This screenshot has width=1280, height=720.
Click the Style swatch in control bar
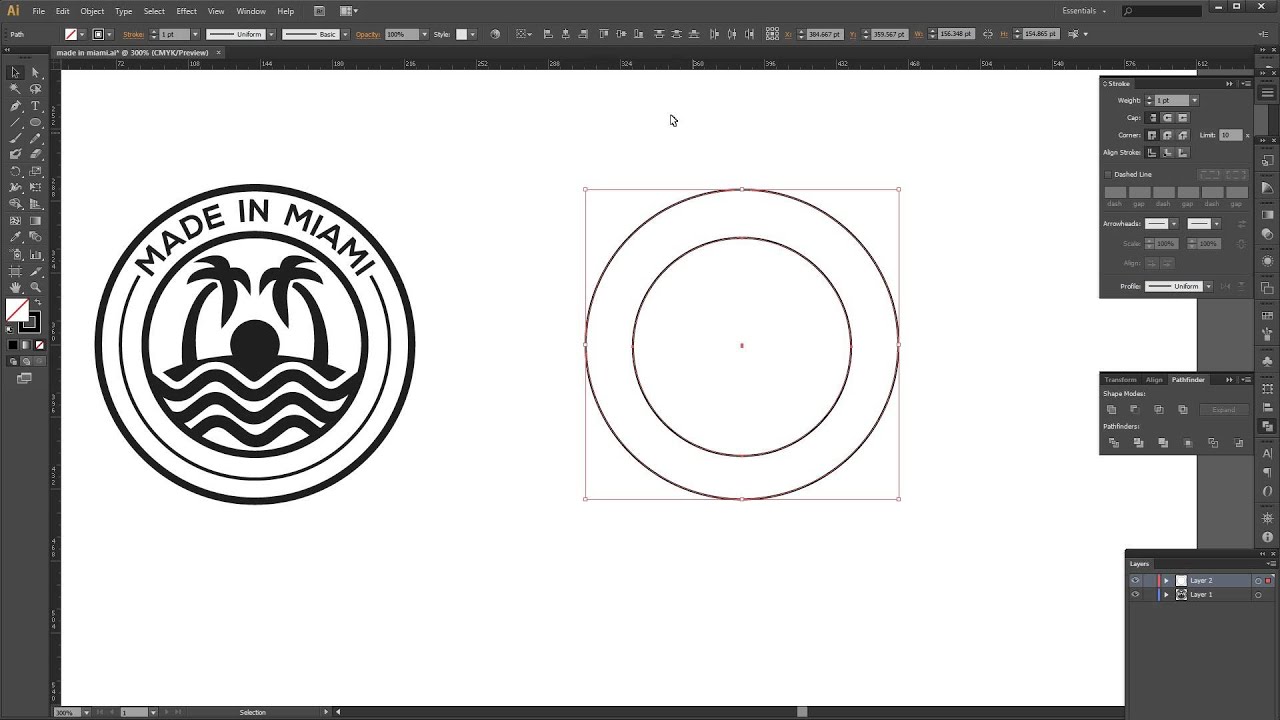coord(462,34)
